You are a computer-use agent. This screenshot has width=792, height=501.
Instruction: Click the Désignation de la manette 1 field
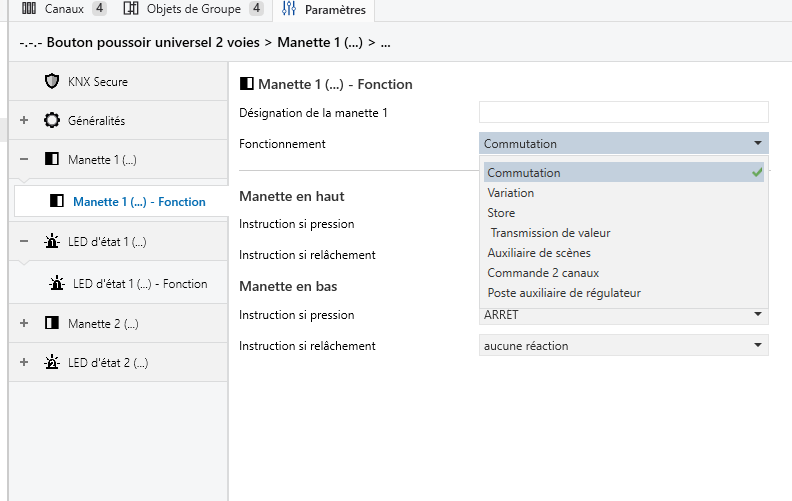click(623, 112)
